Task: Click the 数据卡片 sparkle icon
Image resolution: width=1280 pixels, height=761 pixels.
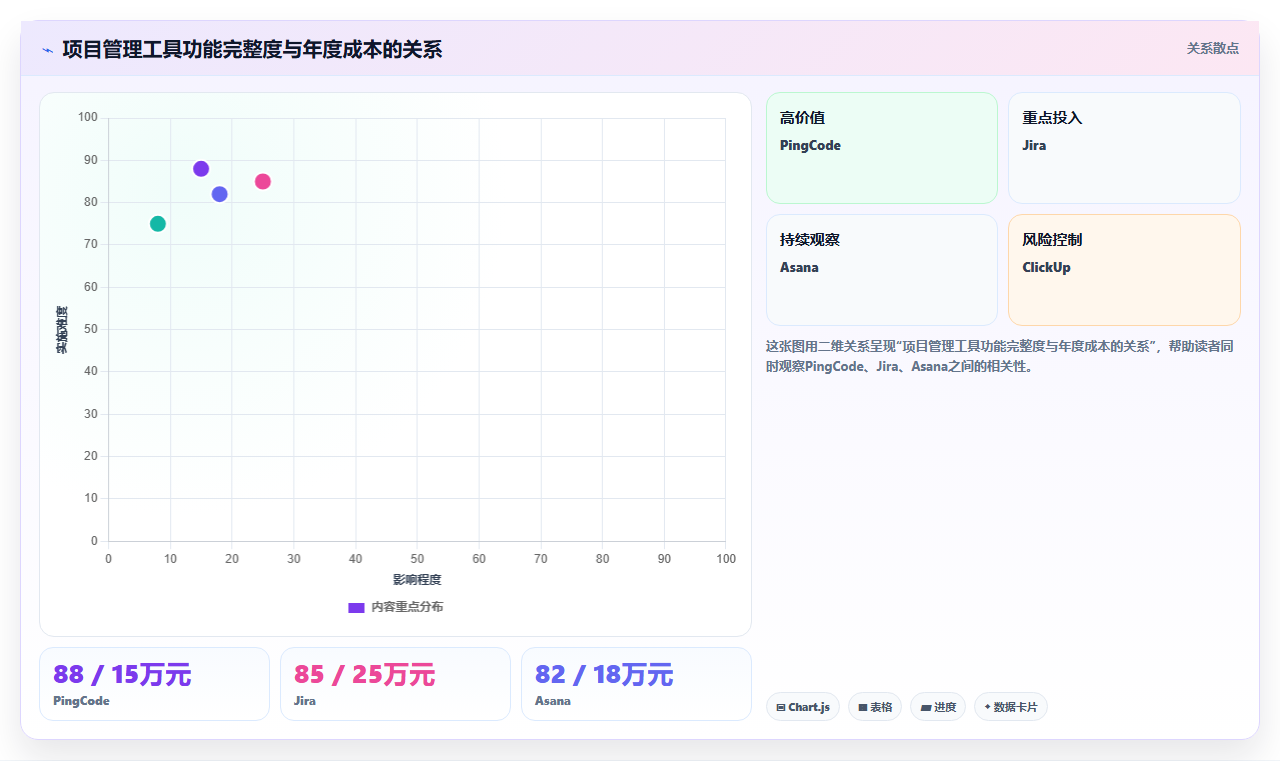Action: (x=987, y=707)
